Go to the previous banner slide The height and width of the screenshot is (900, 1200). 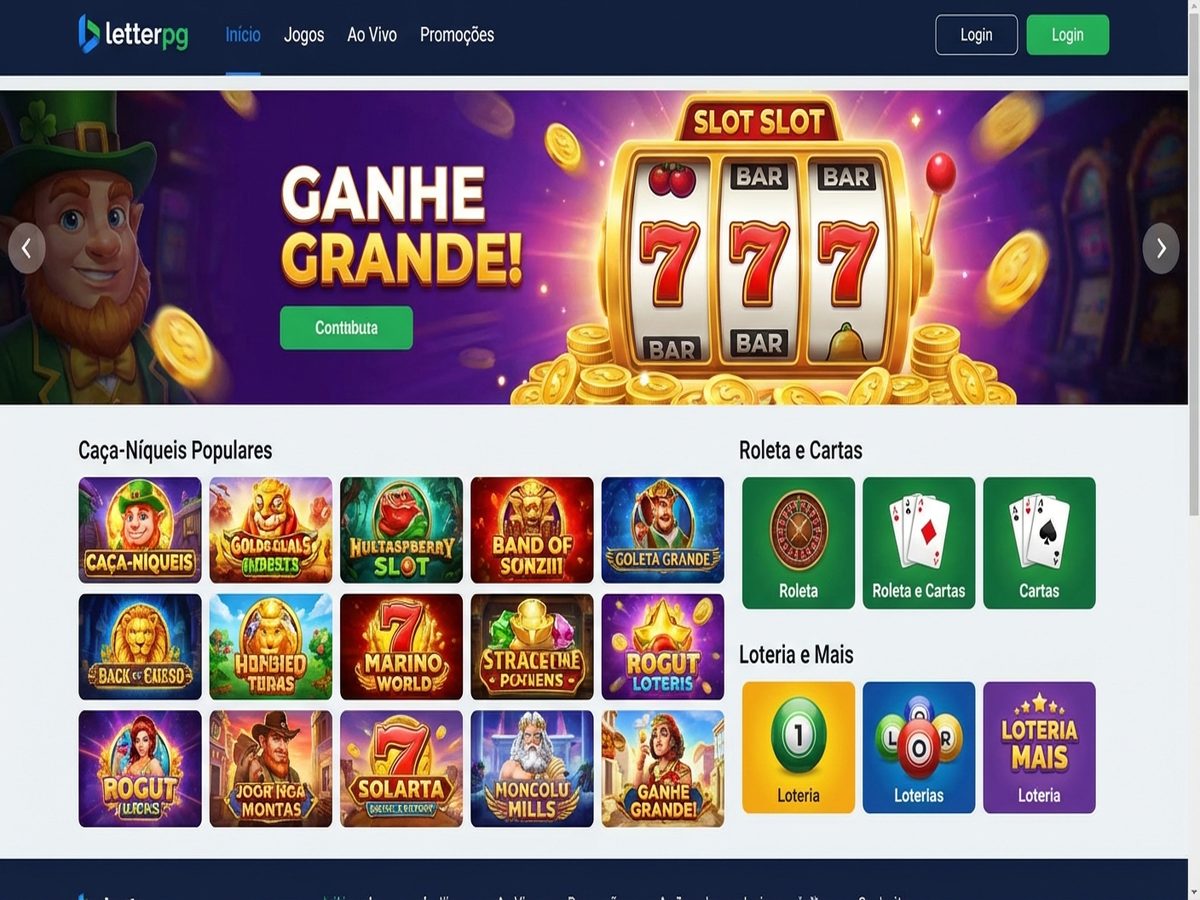[x=27, y=248]
